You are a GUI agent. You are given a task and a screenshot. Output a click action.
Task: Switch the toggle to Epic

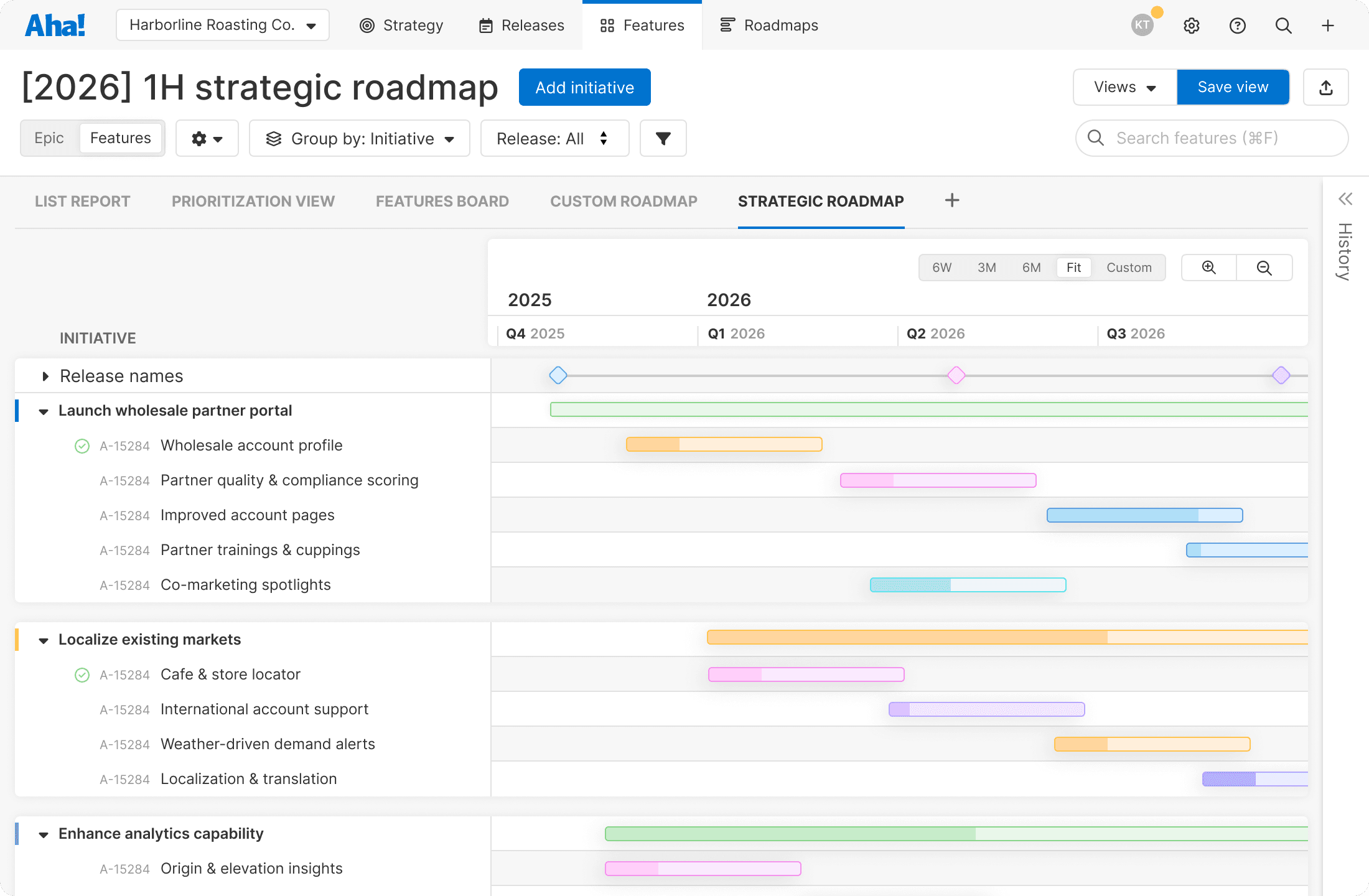point(49,138)
